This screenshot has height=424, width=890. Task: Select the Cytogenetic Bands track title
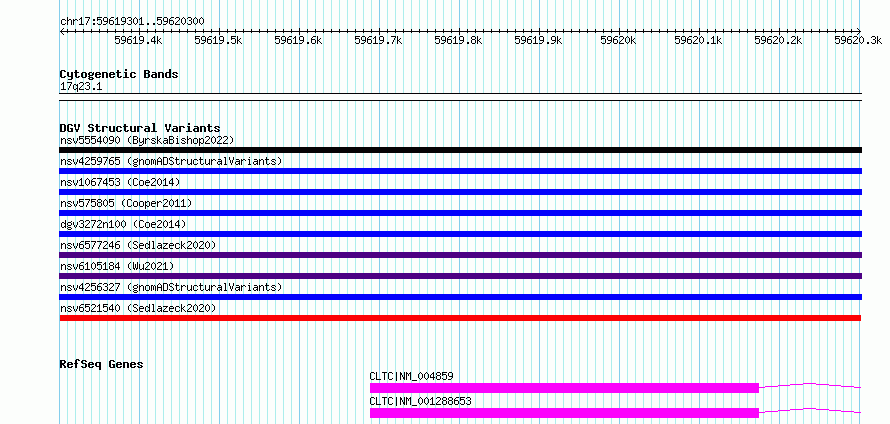coord(119,74)
